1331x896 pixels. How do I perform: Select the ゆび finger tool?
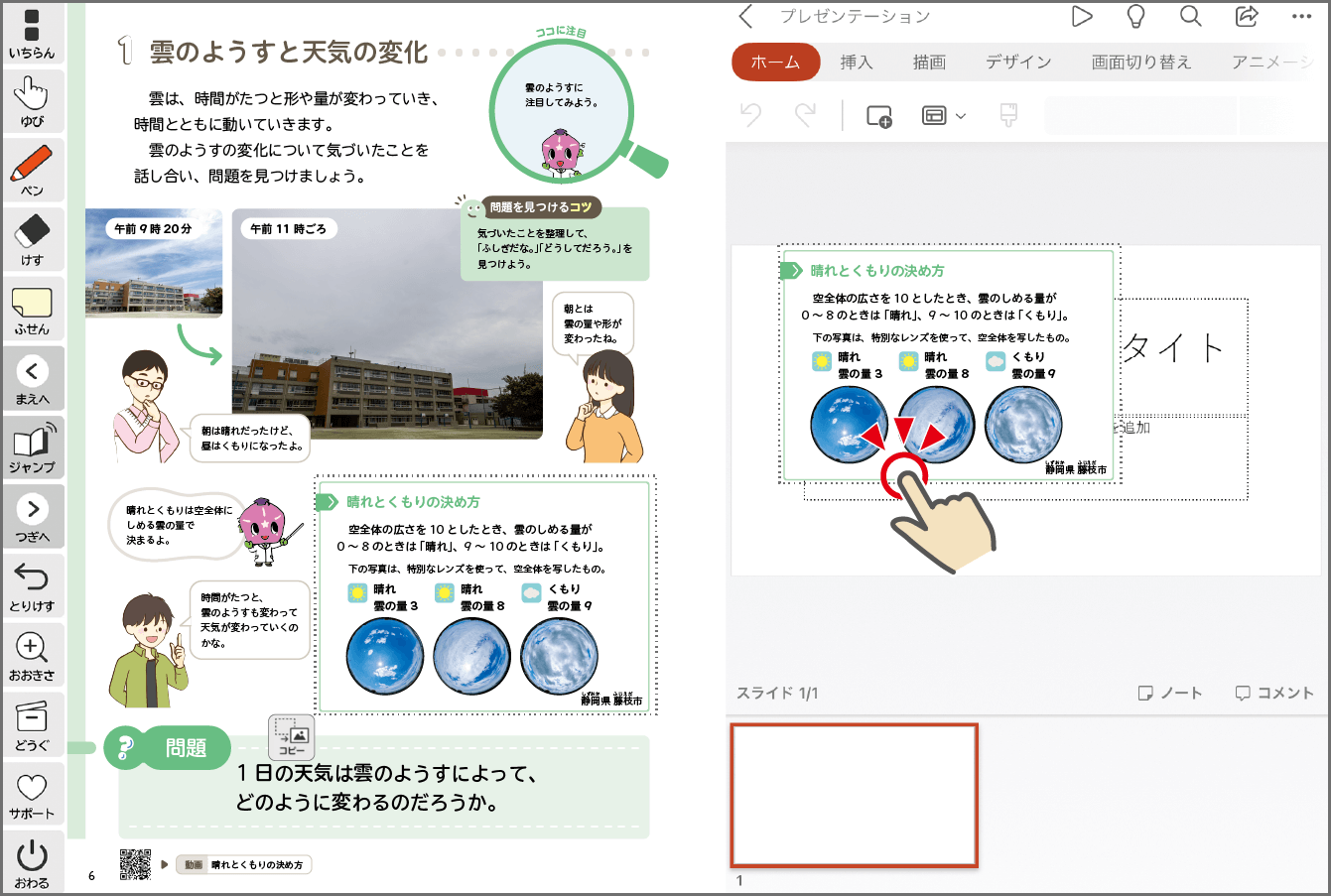(32, 102)
